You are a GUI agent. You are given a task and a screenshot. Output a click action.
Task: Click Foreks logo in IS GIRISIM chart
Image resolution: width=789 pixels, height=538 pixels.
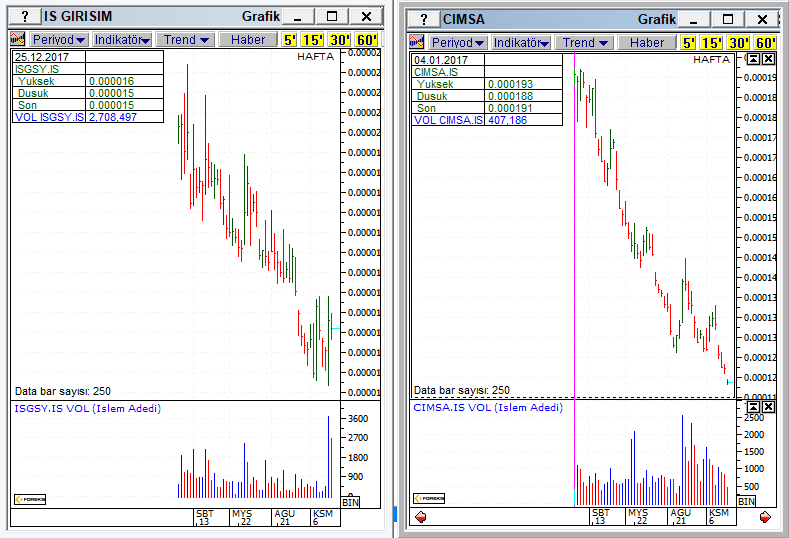click(30, 499)
